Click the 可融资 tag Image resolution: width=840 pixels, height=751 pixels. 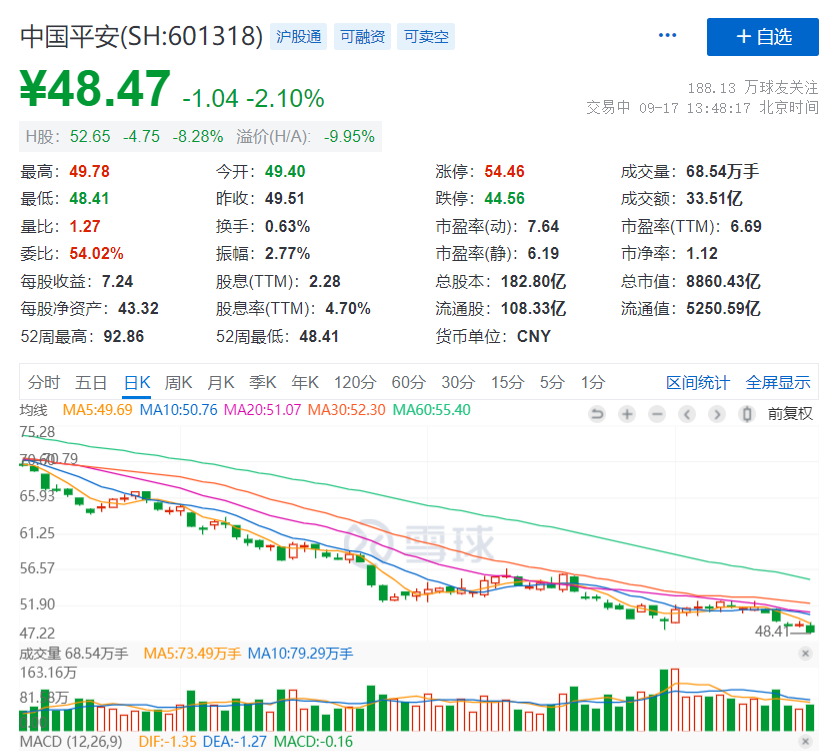tap(362, 37)
